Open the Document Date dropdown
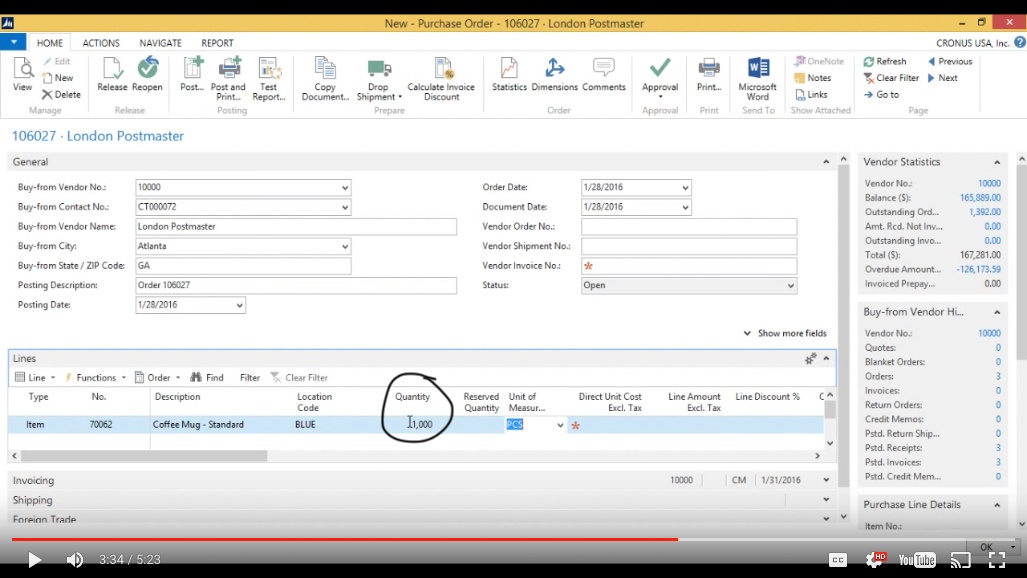 tap(685, 207)
